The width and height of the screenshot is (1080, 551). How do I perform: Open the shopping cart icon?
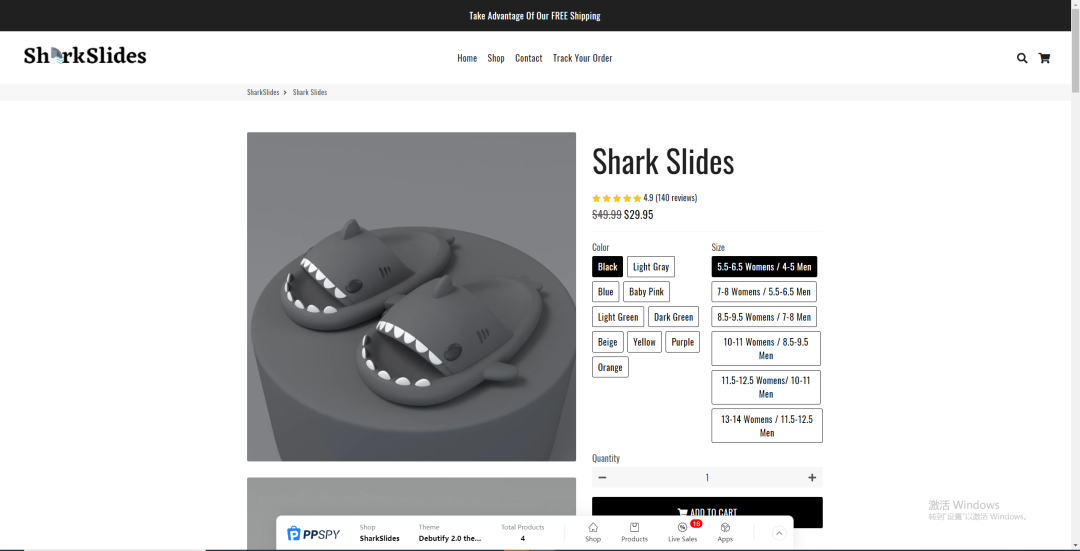pos(1044,58)
